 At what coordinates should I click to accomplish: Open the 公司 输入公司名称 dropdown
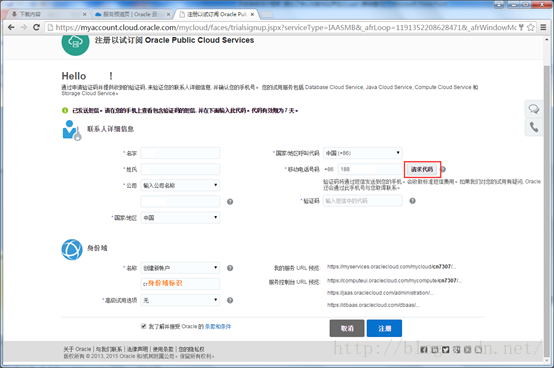pyautogui.click(x=180, y=185)
